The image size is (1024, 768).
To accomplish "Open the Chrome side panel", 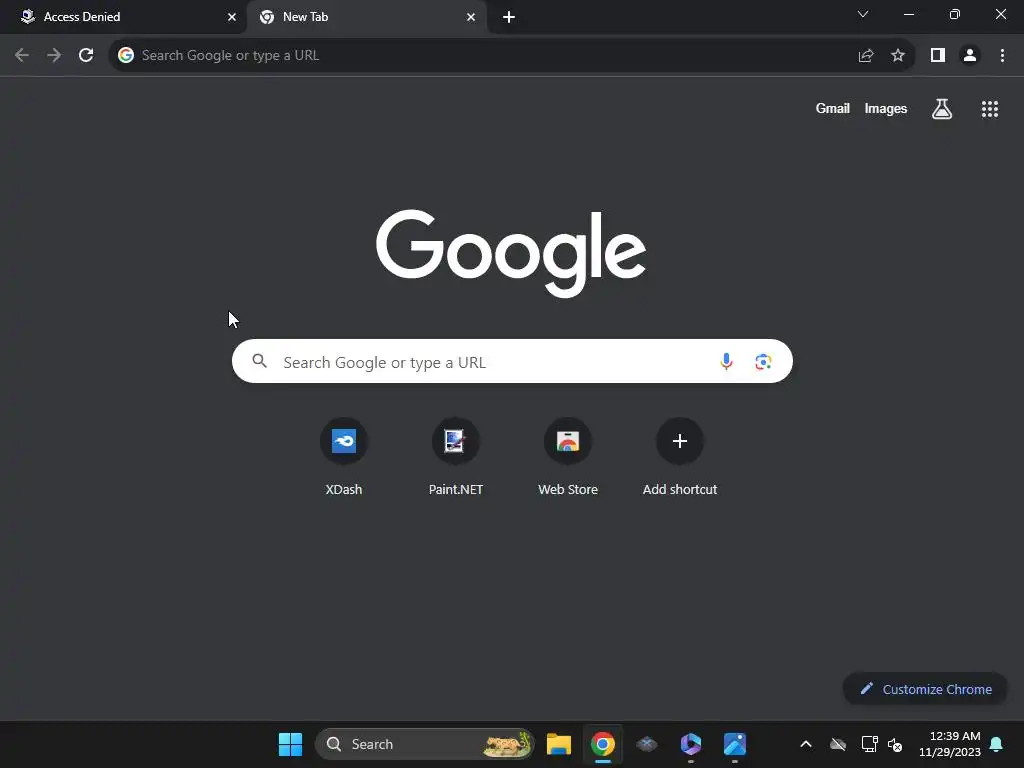I will [x=938, y=56].
